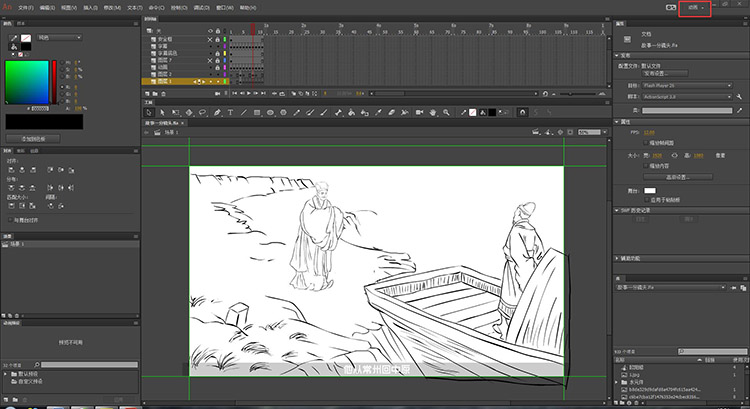Image resolution: width=750 pixels, height=409 pixels.
Task: Click the hex color input field
Action: [x=40, y=109]
